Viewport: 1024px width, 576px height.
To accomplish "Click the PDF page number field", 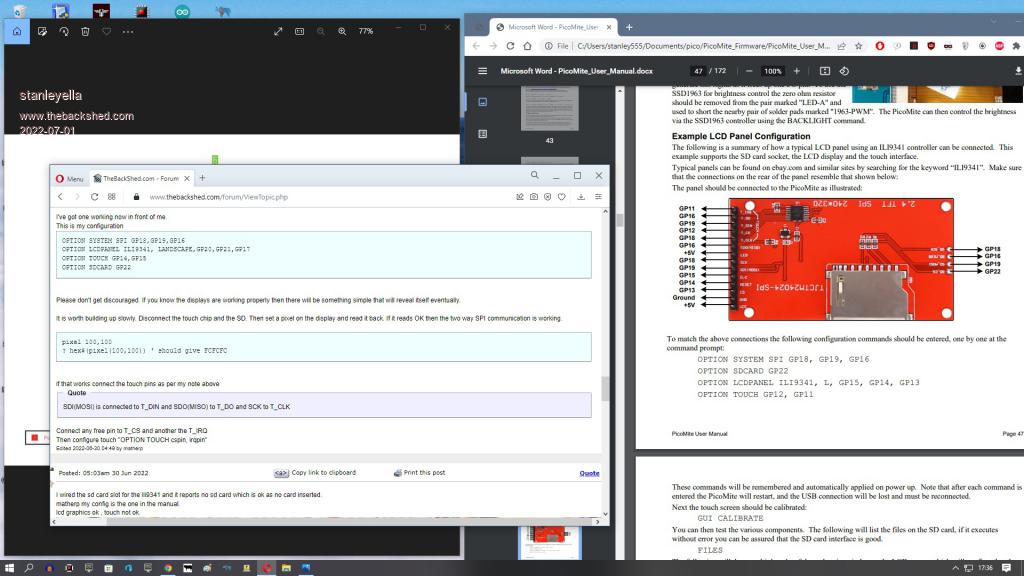I will click(698, 71).
